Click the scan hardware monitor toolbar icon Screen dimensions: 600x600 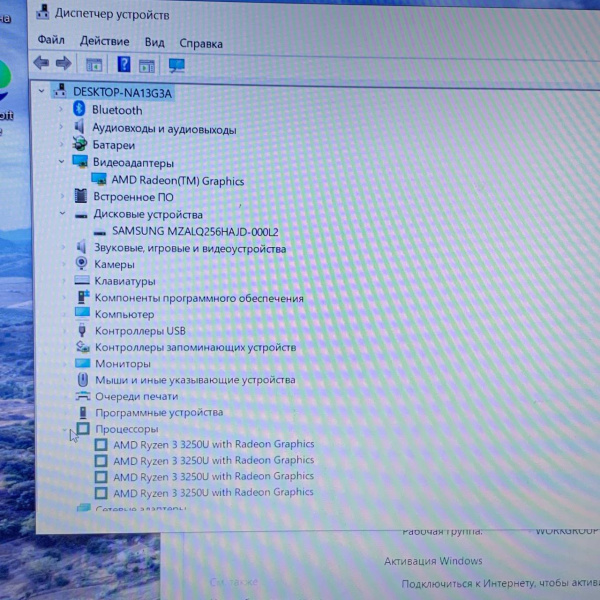click(177, 65)
